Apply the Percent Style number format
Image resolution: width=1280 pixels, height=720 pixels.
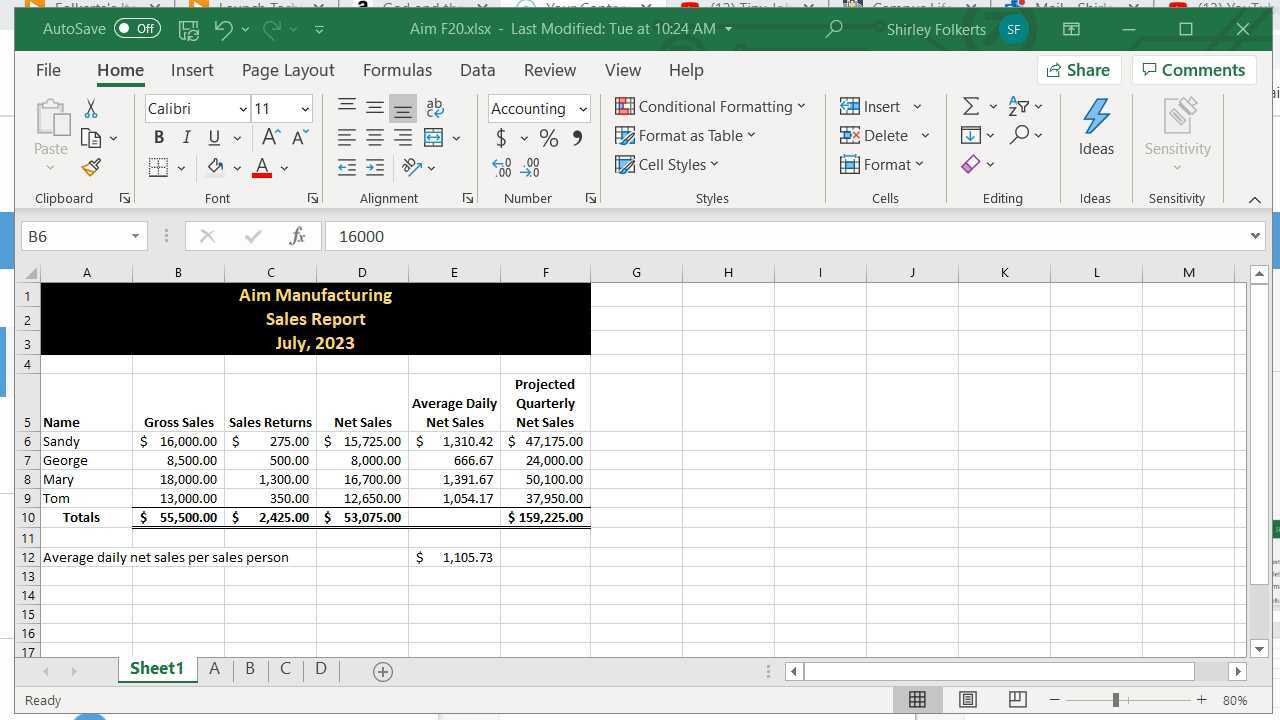point(548,138)
